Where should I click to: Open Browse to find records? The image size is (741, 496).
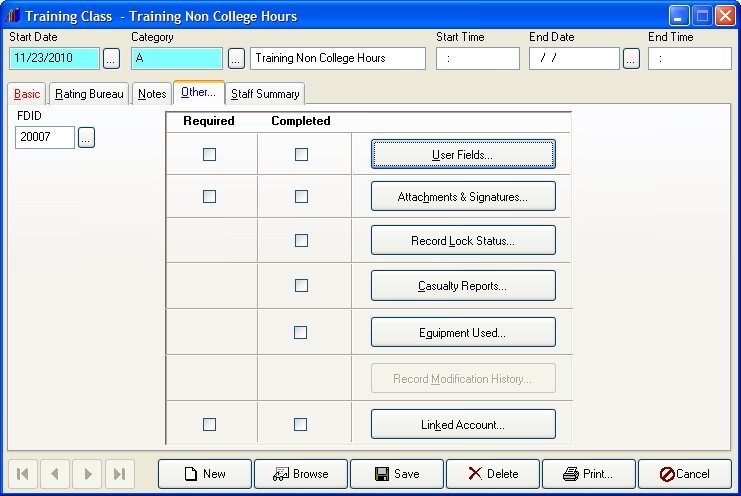point(301,474)
